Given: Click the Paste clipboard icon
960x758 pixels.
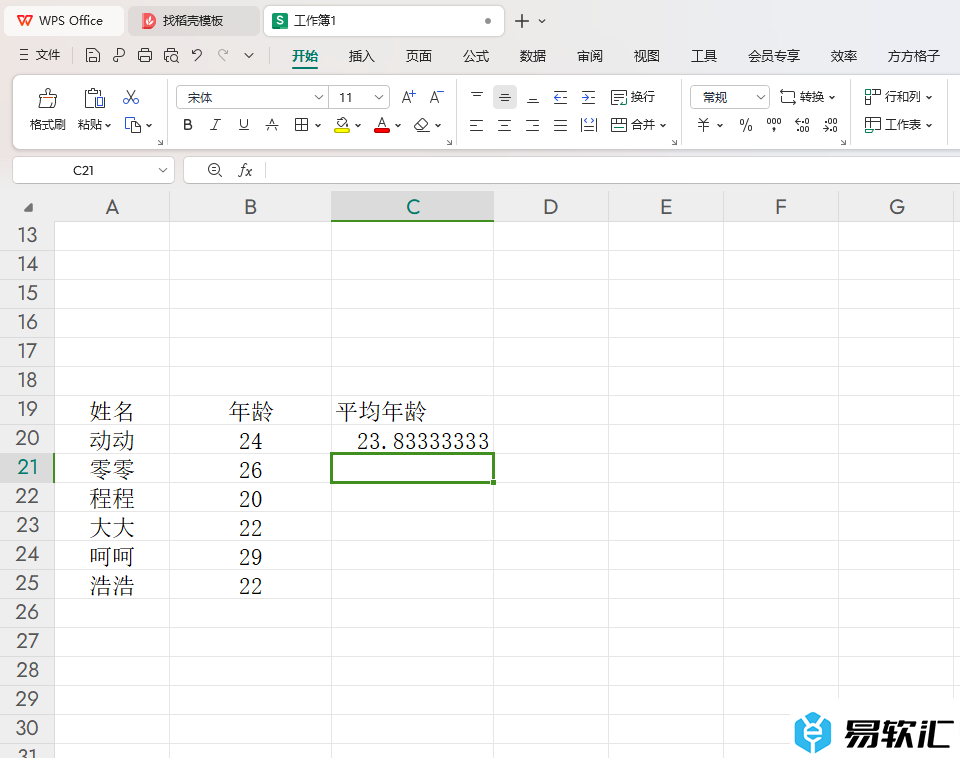Looking at the screenshot, I should 94,97.
